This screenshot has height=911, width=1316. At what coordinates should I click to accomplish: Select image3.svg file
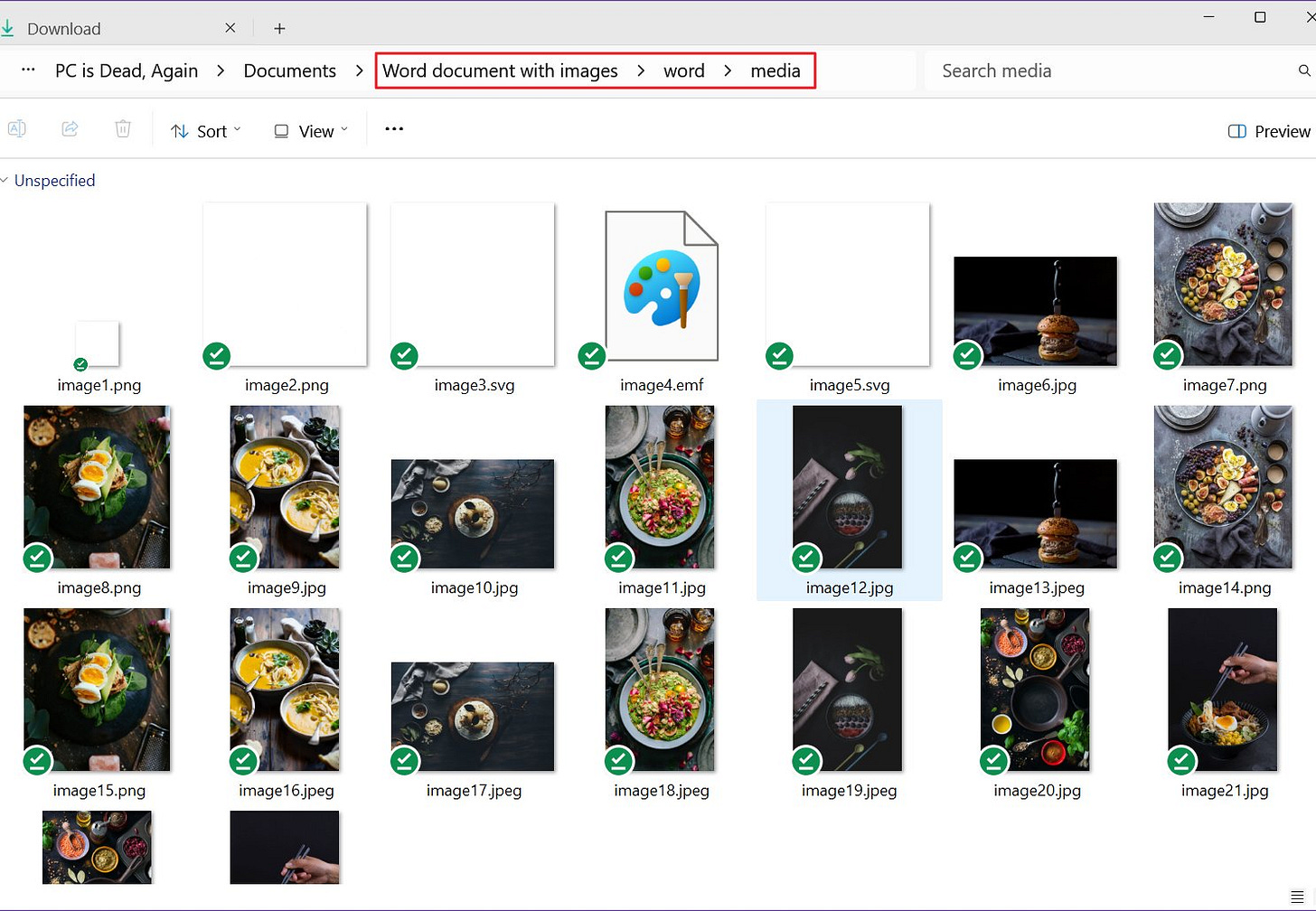(473, 284)
